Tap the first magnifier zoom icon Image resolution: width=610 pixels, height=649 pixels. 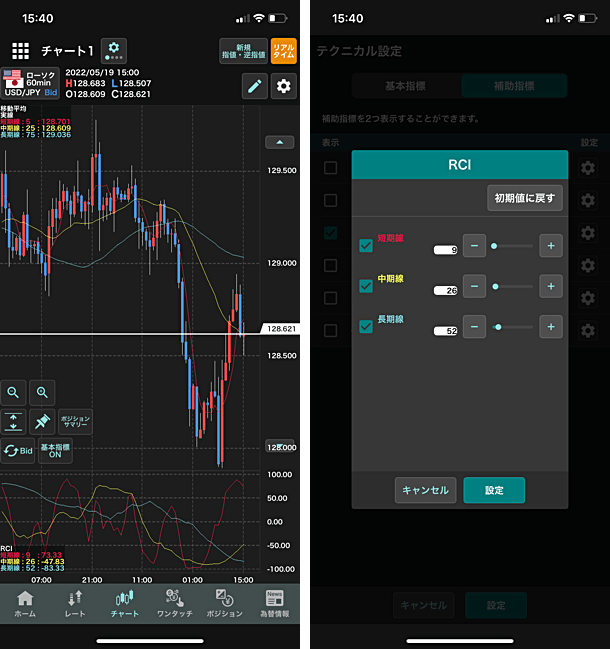click(13, 392)
